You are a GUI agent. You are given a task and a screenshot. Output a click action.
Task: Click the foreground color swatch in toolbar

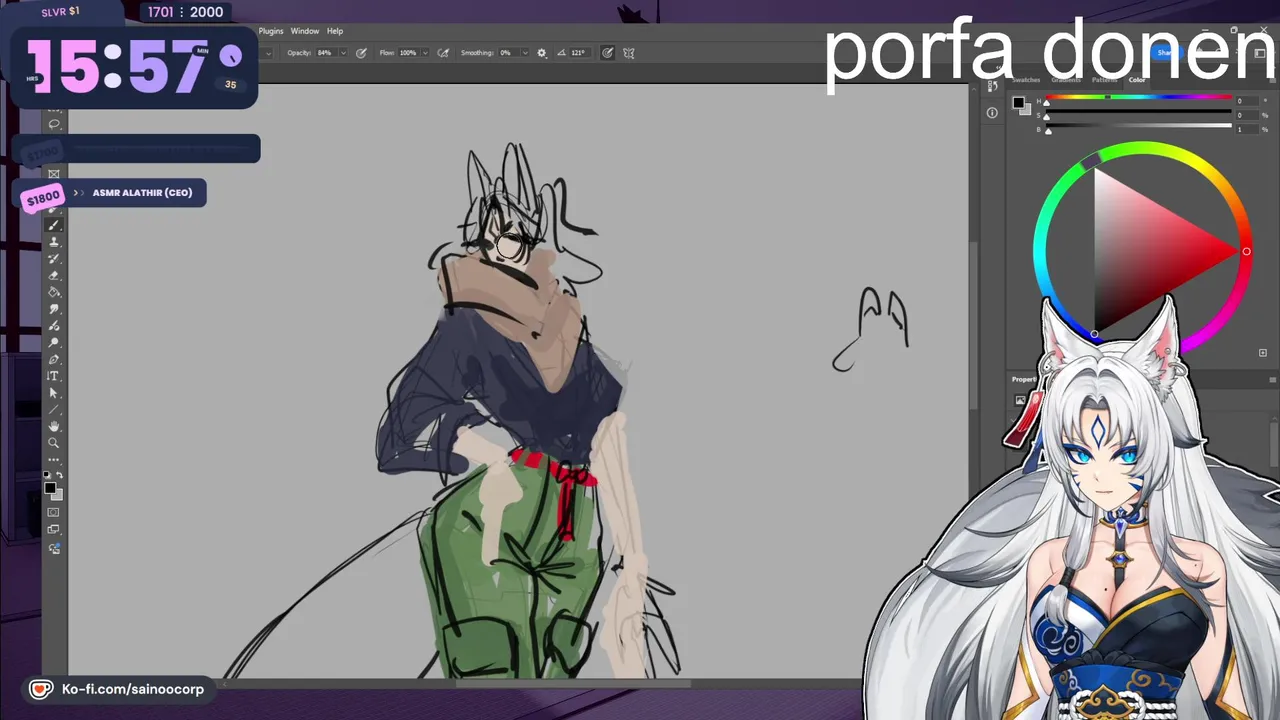pos(50,488)
